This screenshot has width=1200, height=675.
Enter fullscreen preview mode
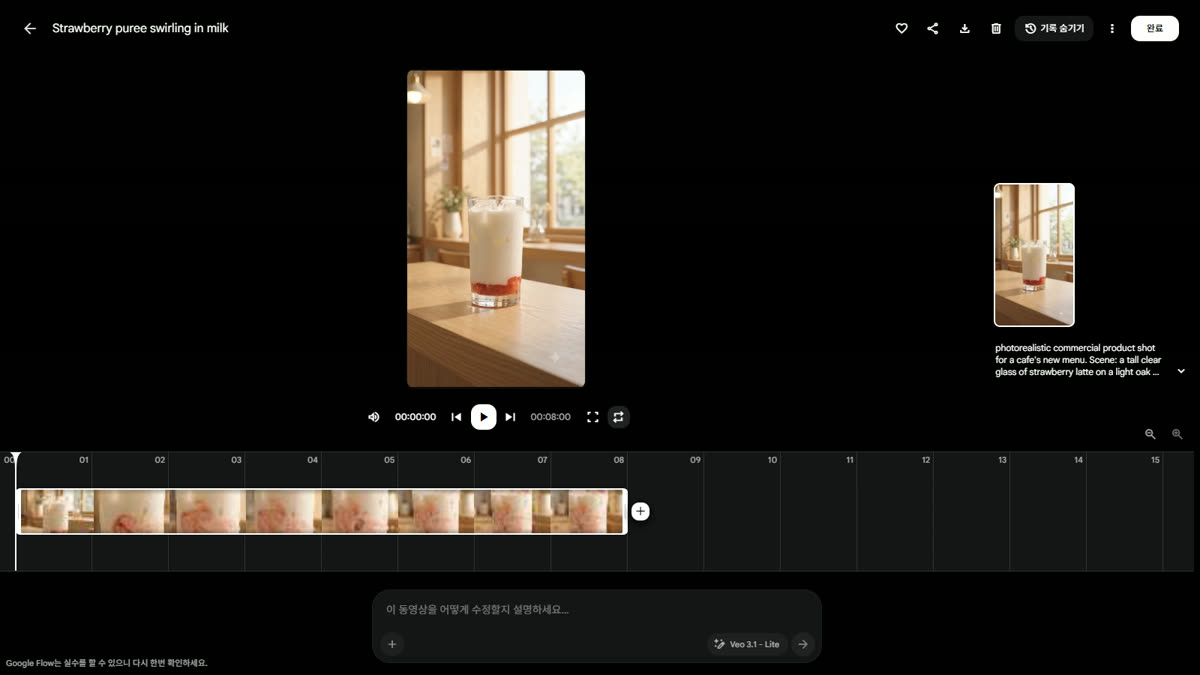click(593, 417)
